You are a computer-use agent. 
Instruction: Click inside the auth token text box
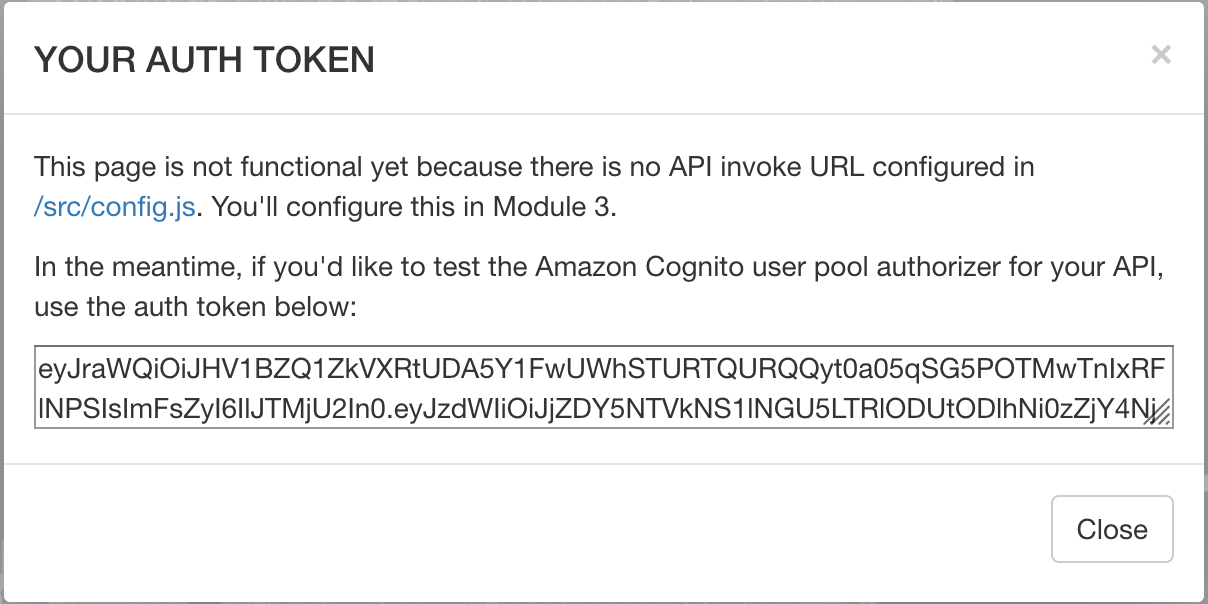pyautogui.click(x=602, y=388)
